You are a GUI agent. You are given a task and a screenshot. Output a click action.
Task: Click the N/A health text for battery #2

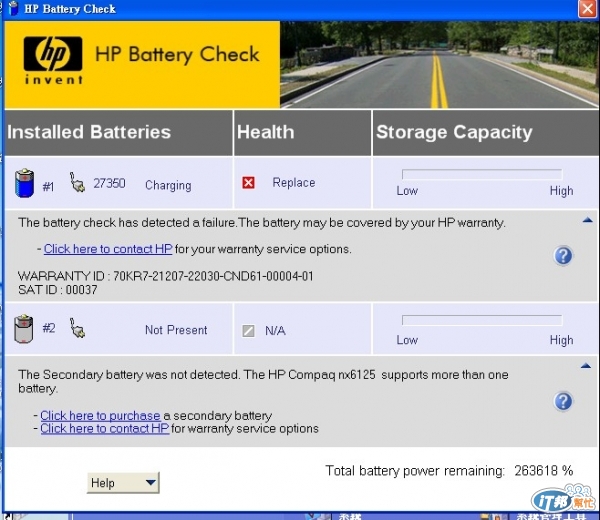click(275, 331)
